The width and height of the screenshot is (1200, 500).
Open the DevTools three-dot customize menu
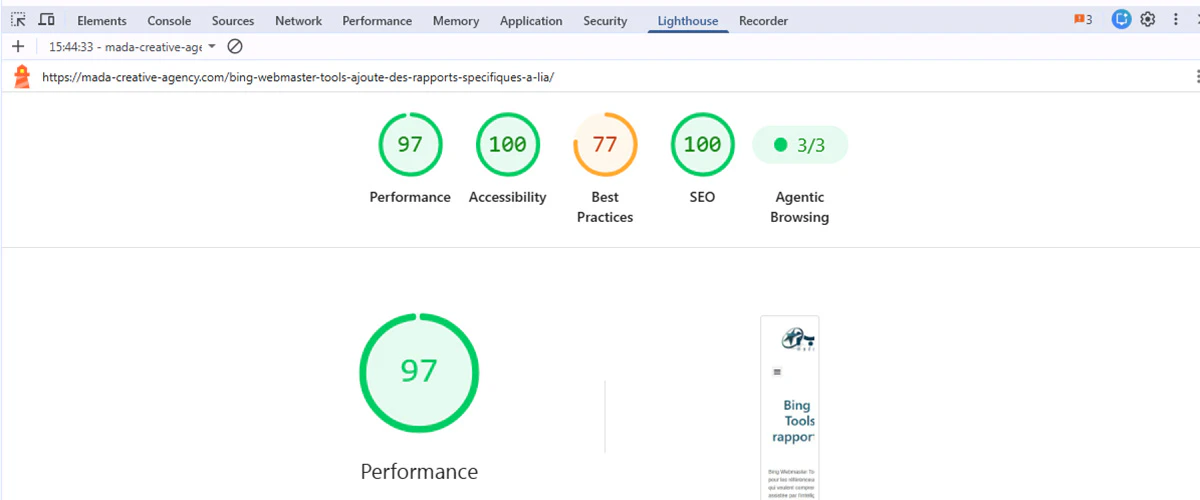(x=1176, y=19)
